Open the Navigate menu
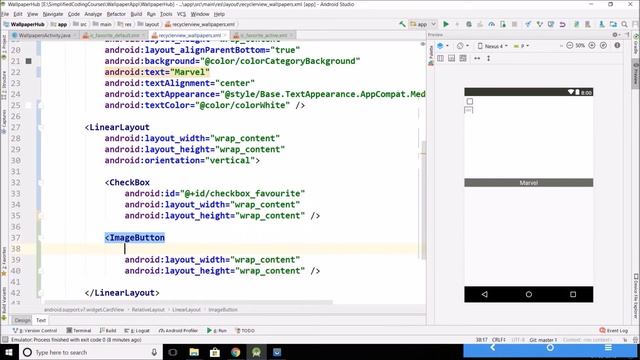Screen dimensions: 640x360 click(x=53, y=14)
